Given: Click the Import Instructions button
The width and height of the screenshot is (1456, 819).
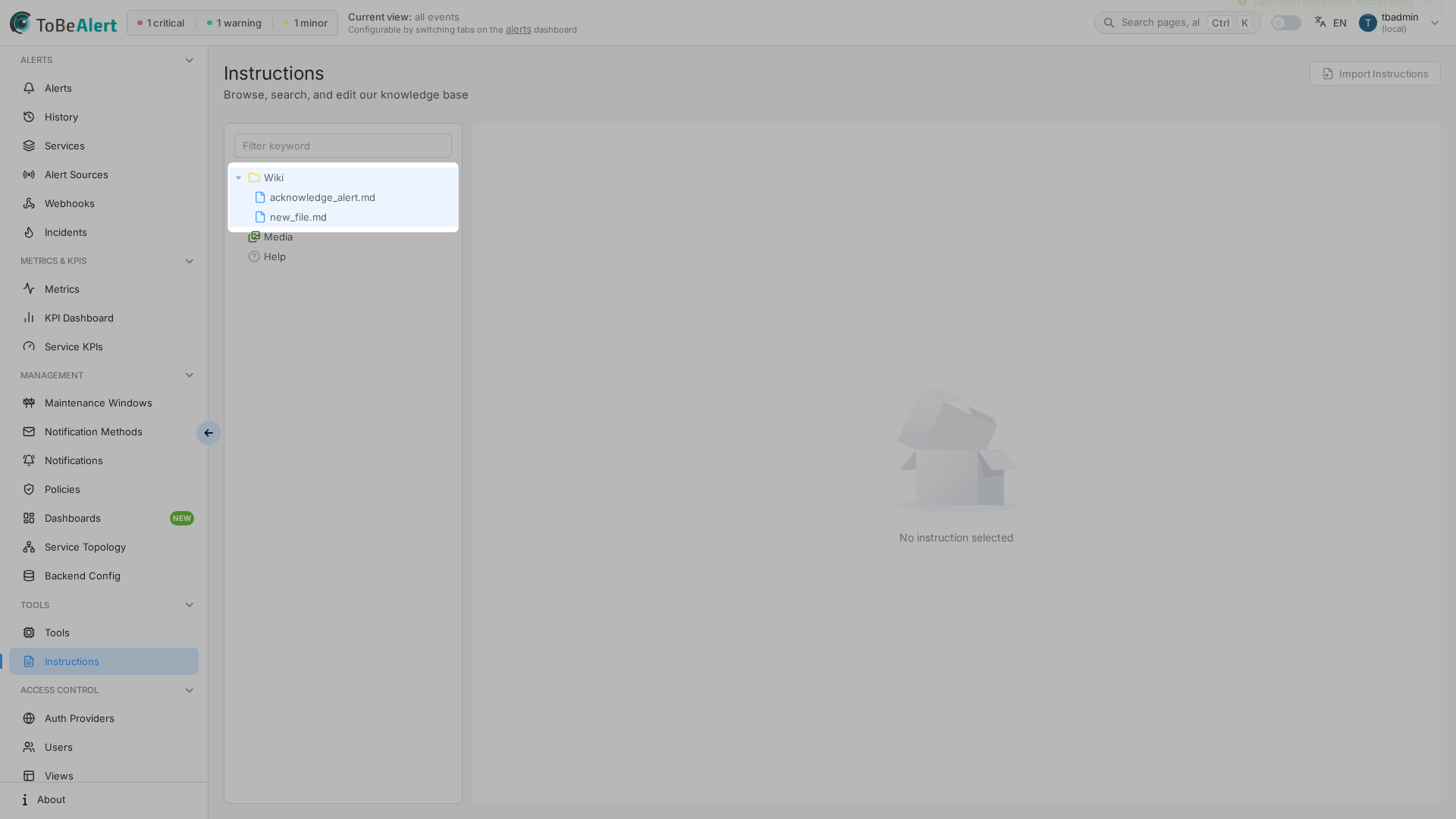Looking at the screenshot, I should pos(1375,74).
